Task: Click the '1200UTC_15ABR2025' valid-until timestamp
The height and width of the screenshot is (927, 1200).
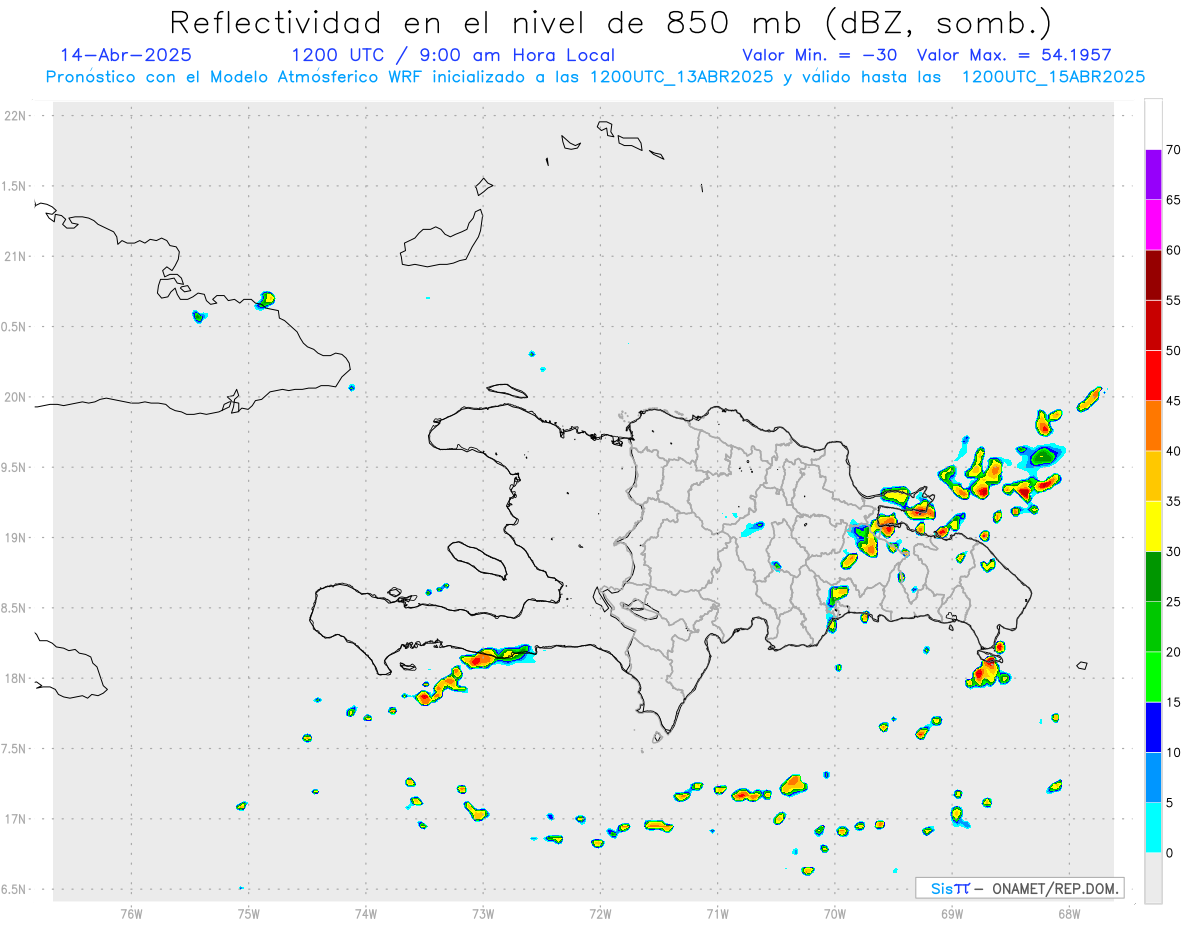Action: 1054,76
